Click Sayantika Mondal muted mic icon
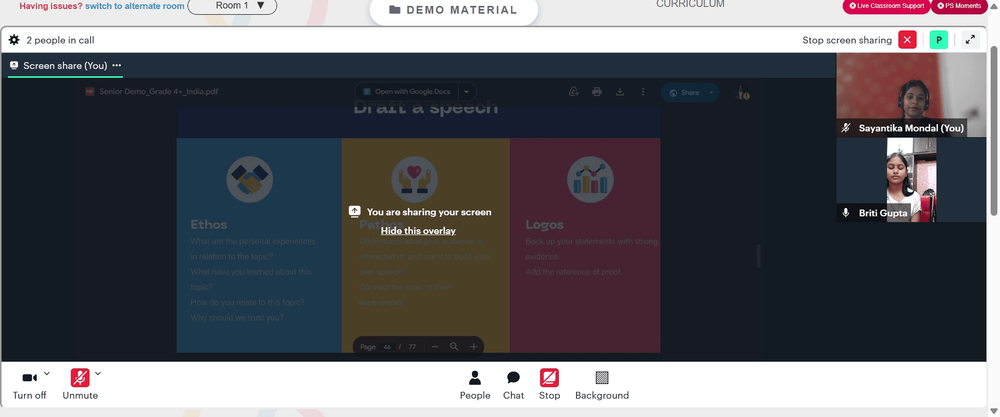Image resolution: width=1000 pixels, height=417 pixels. (x=846, y=128)
